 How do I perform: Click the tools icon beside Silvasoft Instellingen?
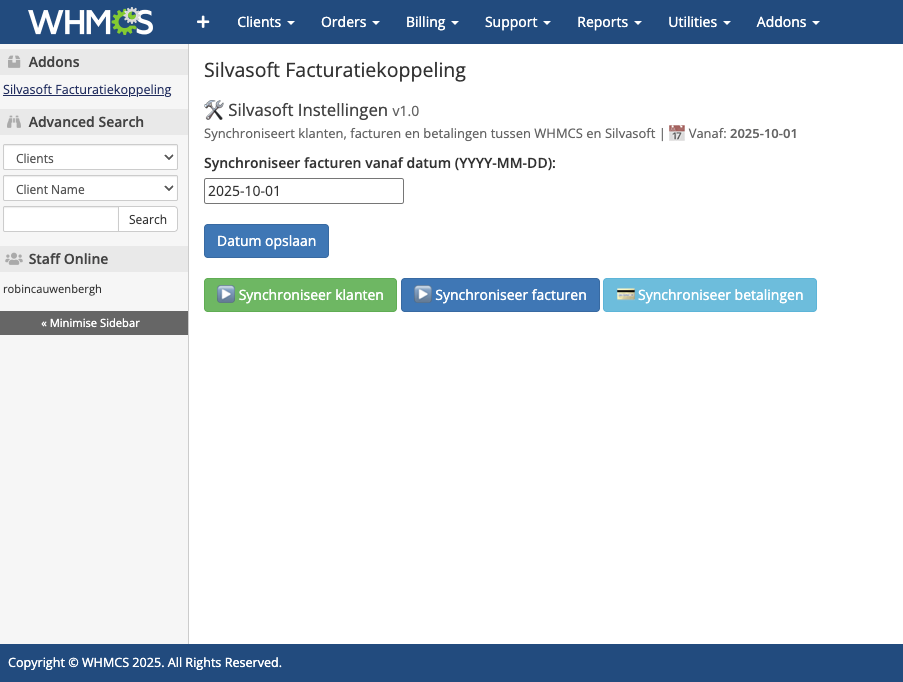pyautogui.click(x=213, y=109)
